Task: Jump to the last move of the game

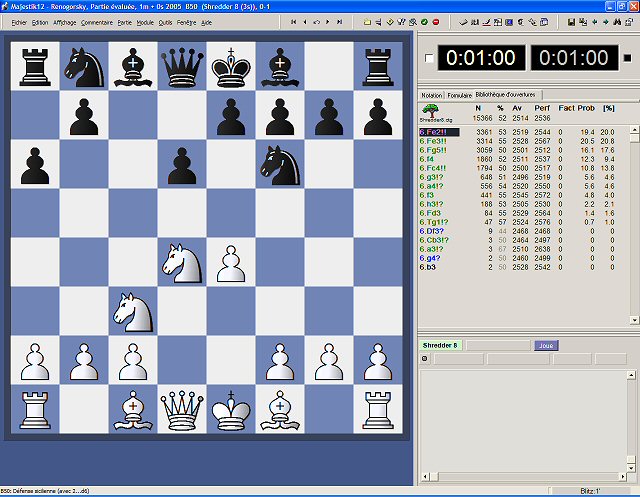Action: pyautogui.click(x=341, y=21)
